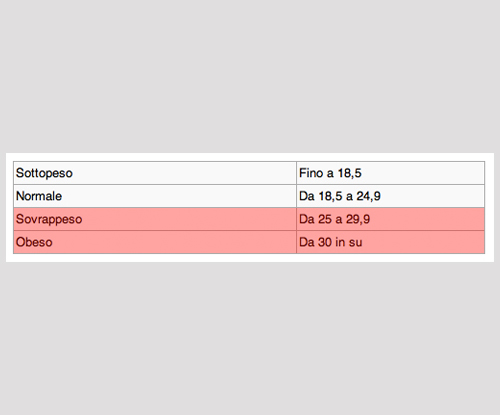This screenshot has width=500, height=415.
Task: Click the "Da 30 in su" cell
Action: point(391,242)
